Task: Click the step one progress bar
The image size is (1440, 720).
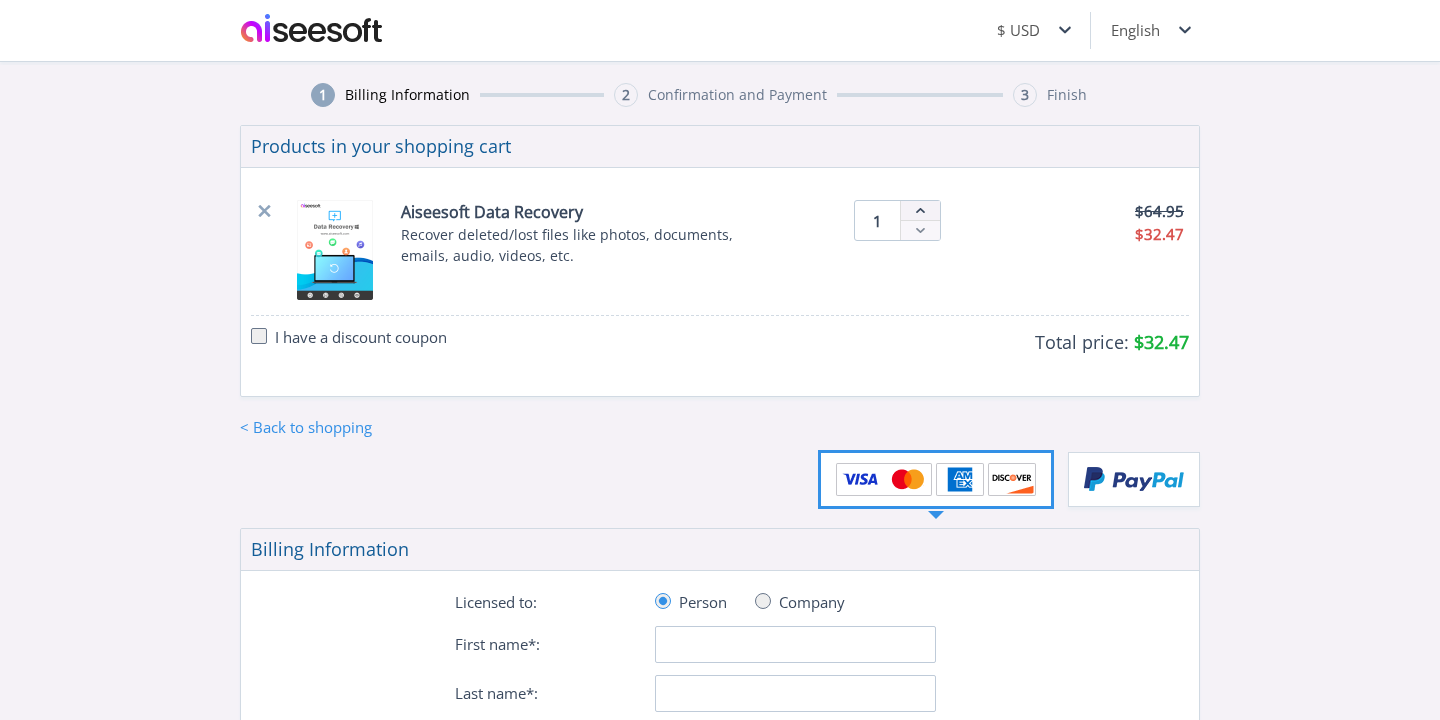Action: (x=541, y=94)
